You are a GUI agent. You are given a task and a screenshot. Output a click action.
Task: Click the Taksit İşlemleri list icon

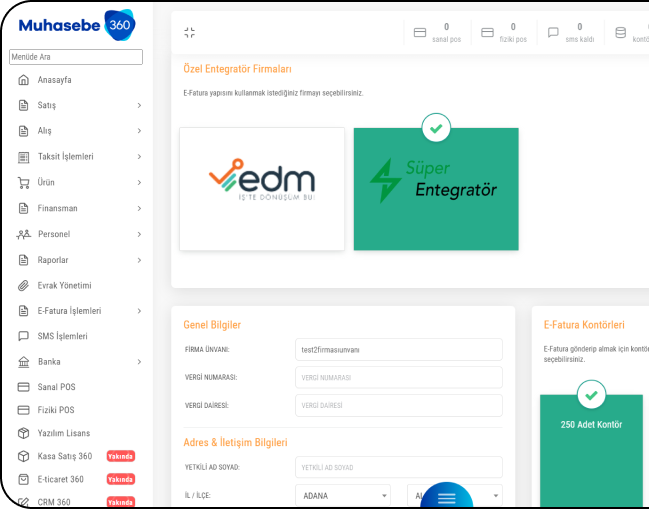coord(24,157)
